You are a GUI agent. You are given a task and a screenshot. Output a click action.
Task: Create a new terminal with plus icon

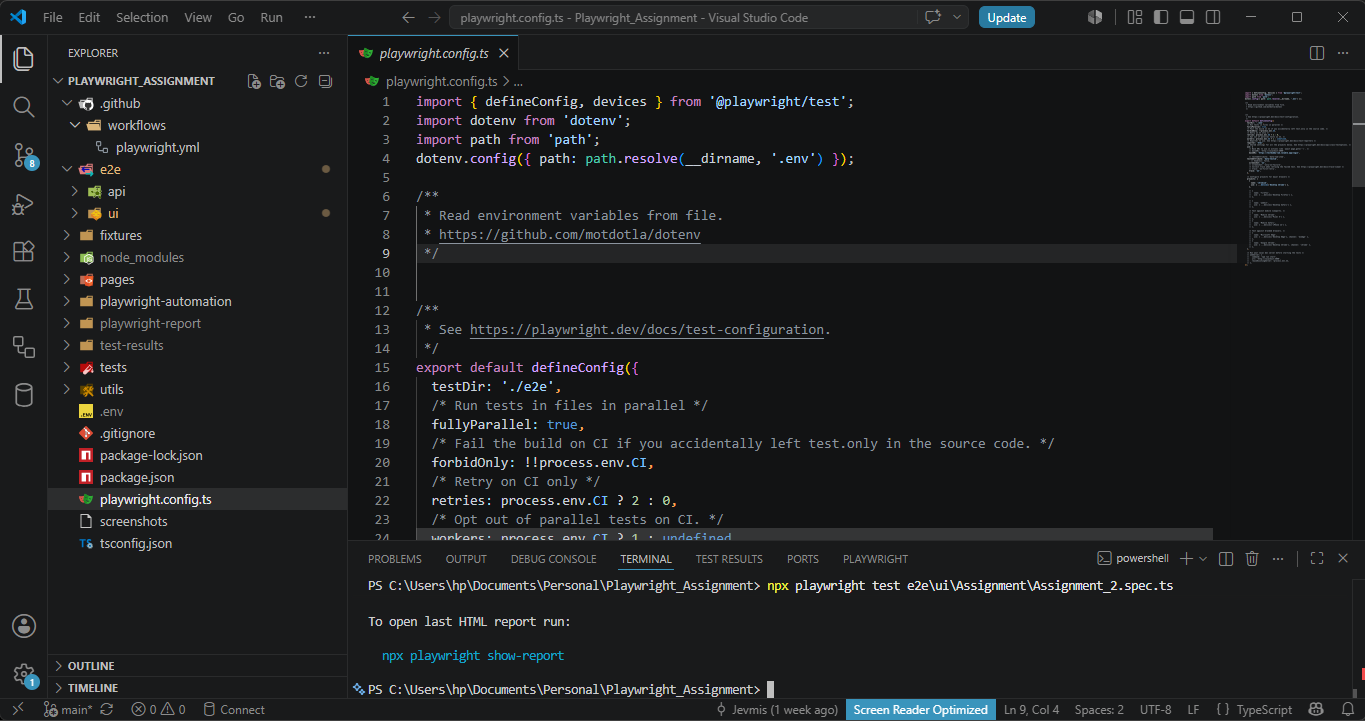click(1186, 559)
